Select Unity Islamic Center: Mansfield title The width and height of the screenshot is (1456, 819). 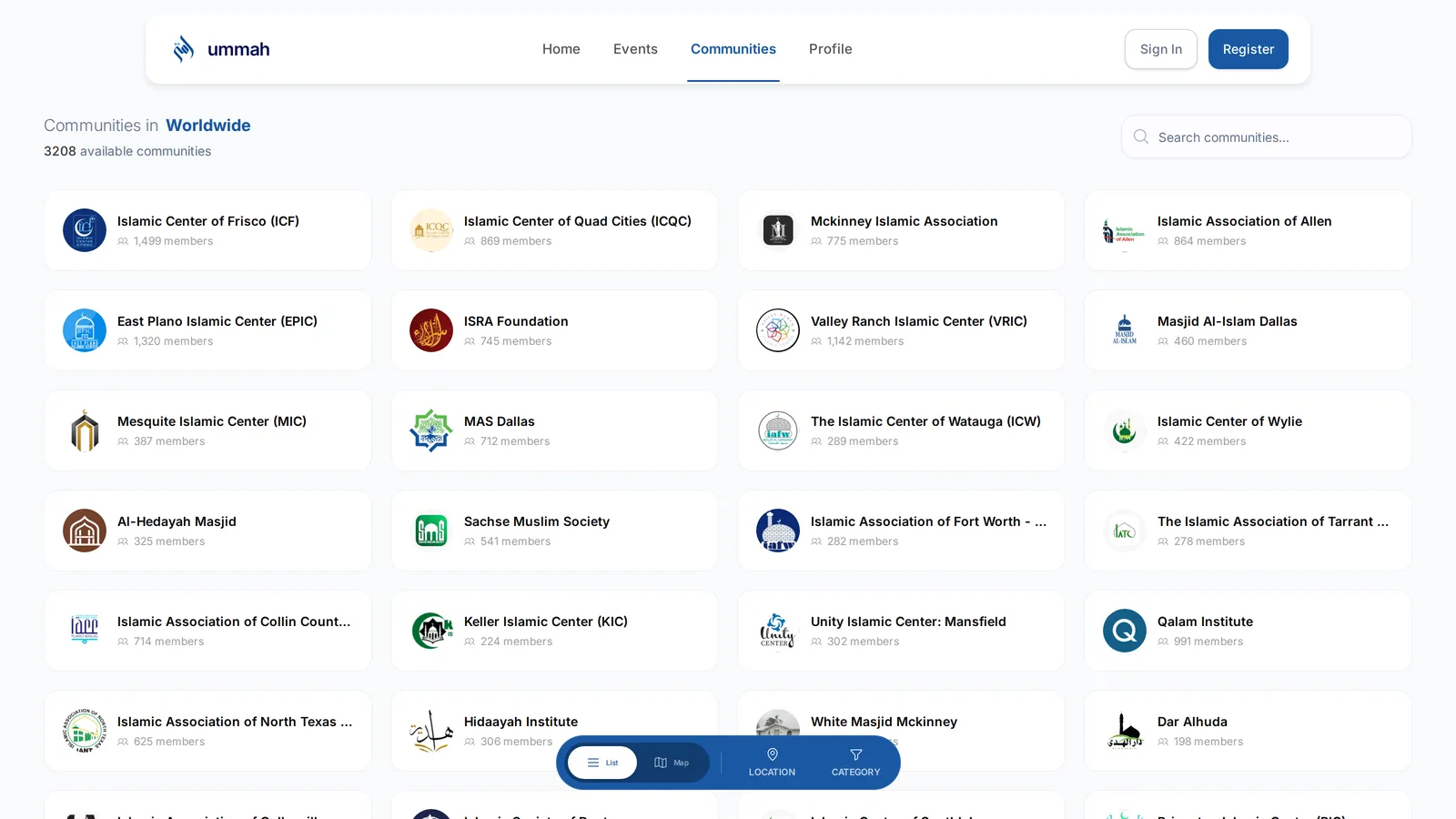908,622
